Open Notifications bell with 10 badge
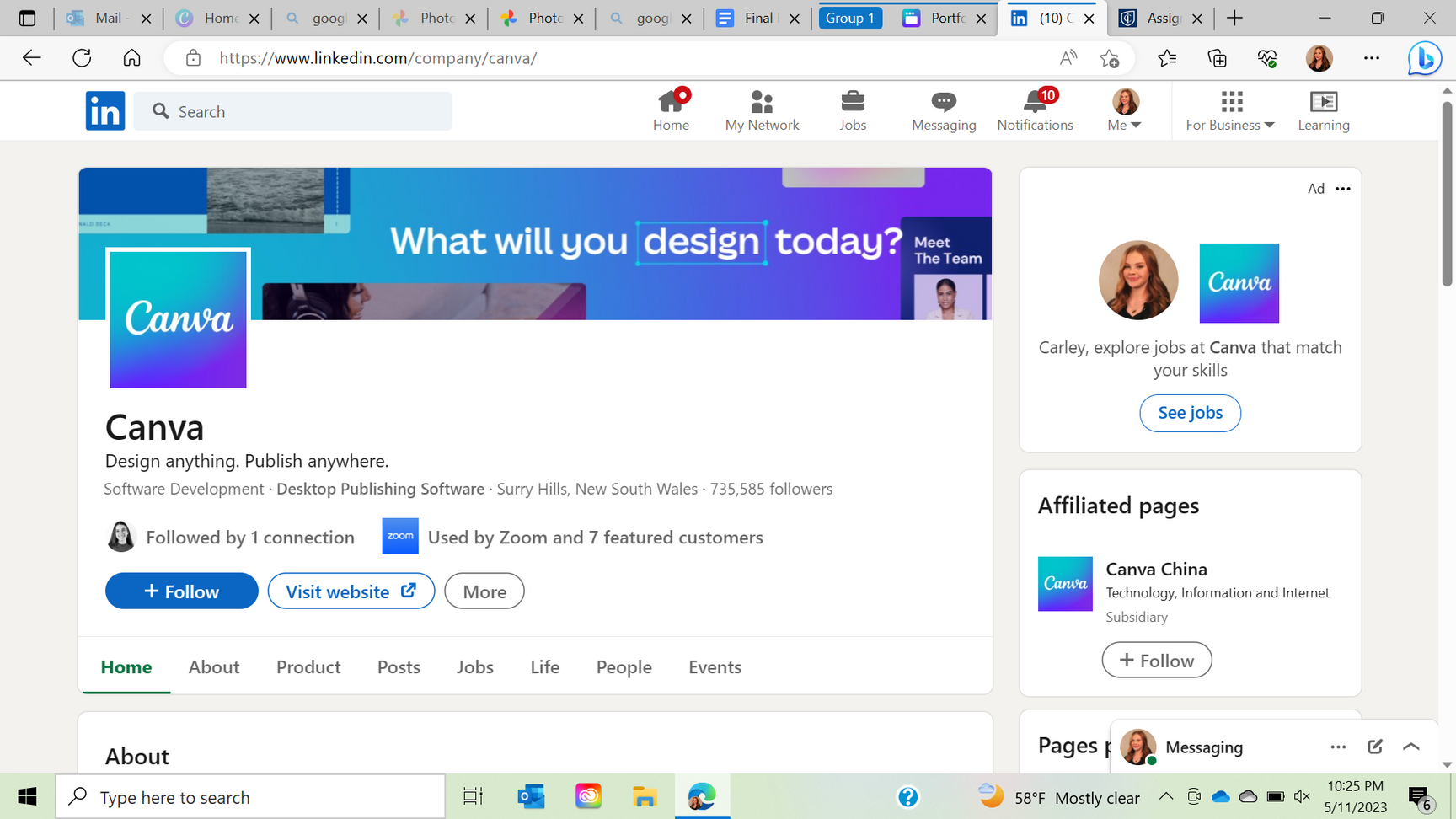 point(1035,110)
